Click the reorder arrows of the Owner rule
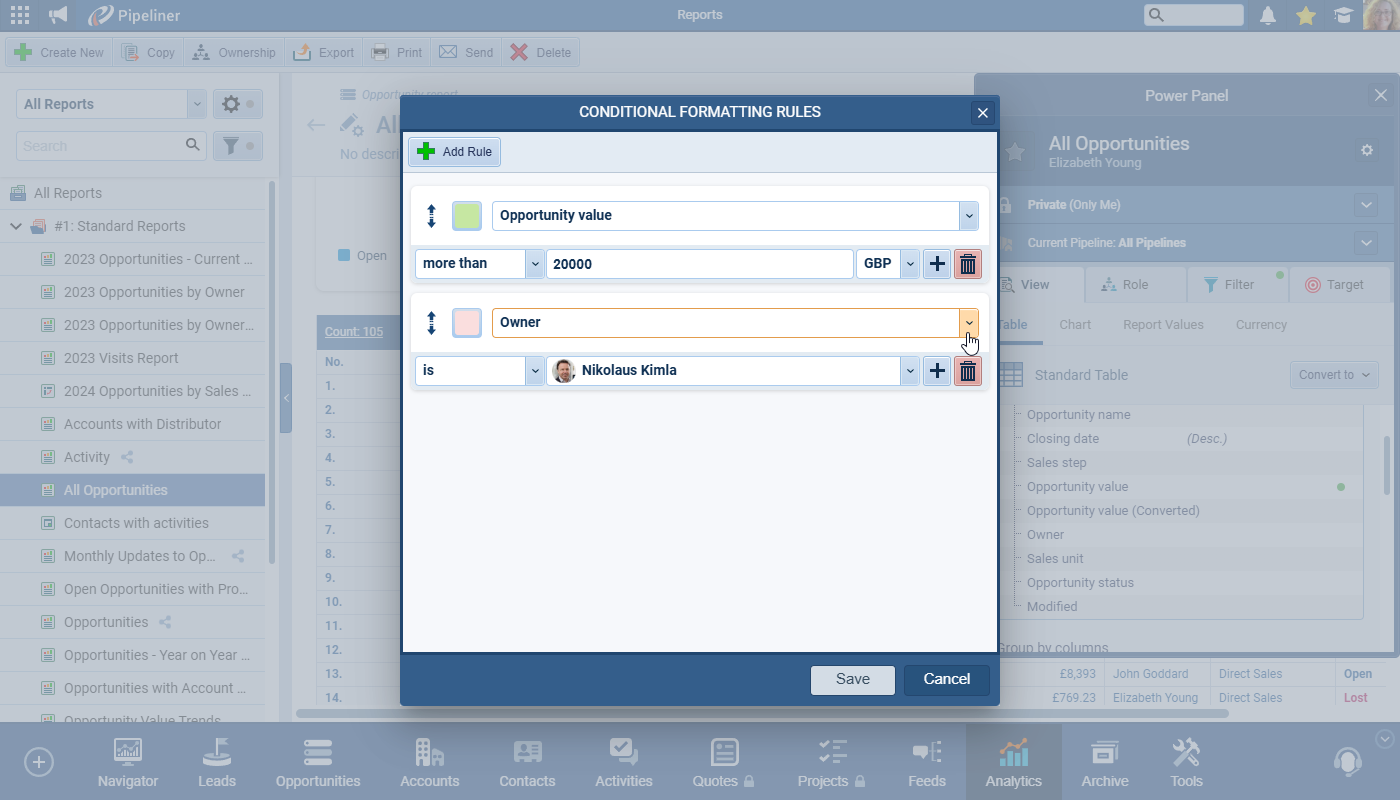The height and width of the screenshot is (800, 1400). pyautogui.click(x=432, y=323)
